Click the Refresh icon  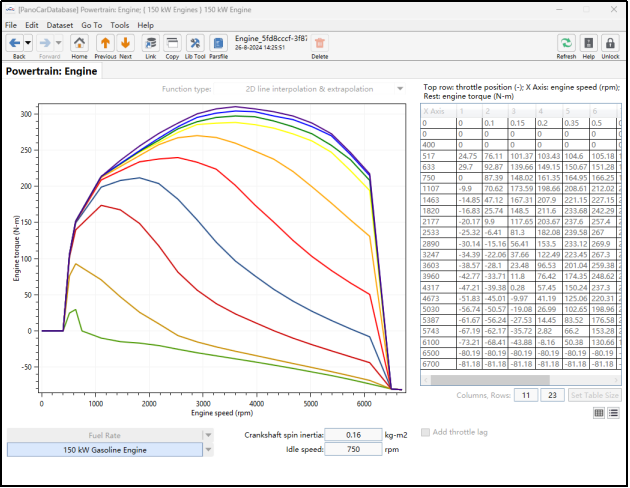click(x=566, y=43)
